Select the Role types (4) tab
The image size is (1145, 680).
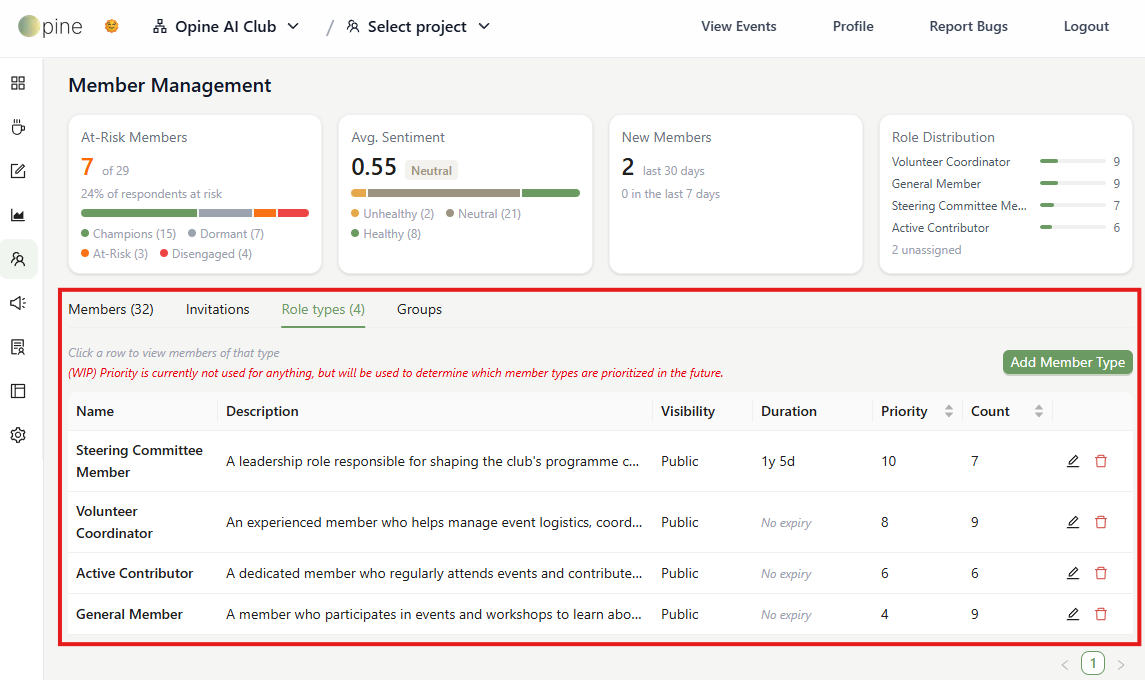(323, 310)
